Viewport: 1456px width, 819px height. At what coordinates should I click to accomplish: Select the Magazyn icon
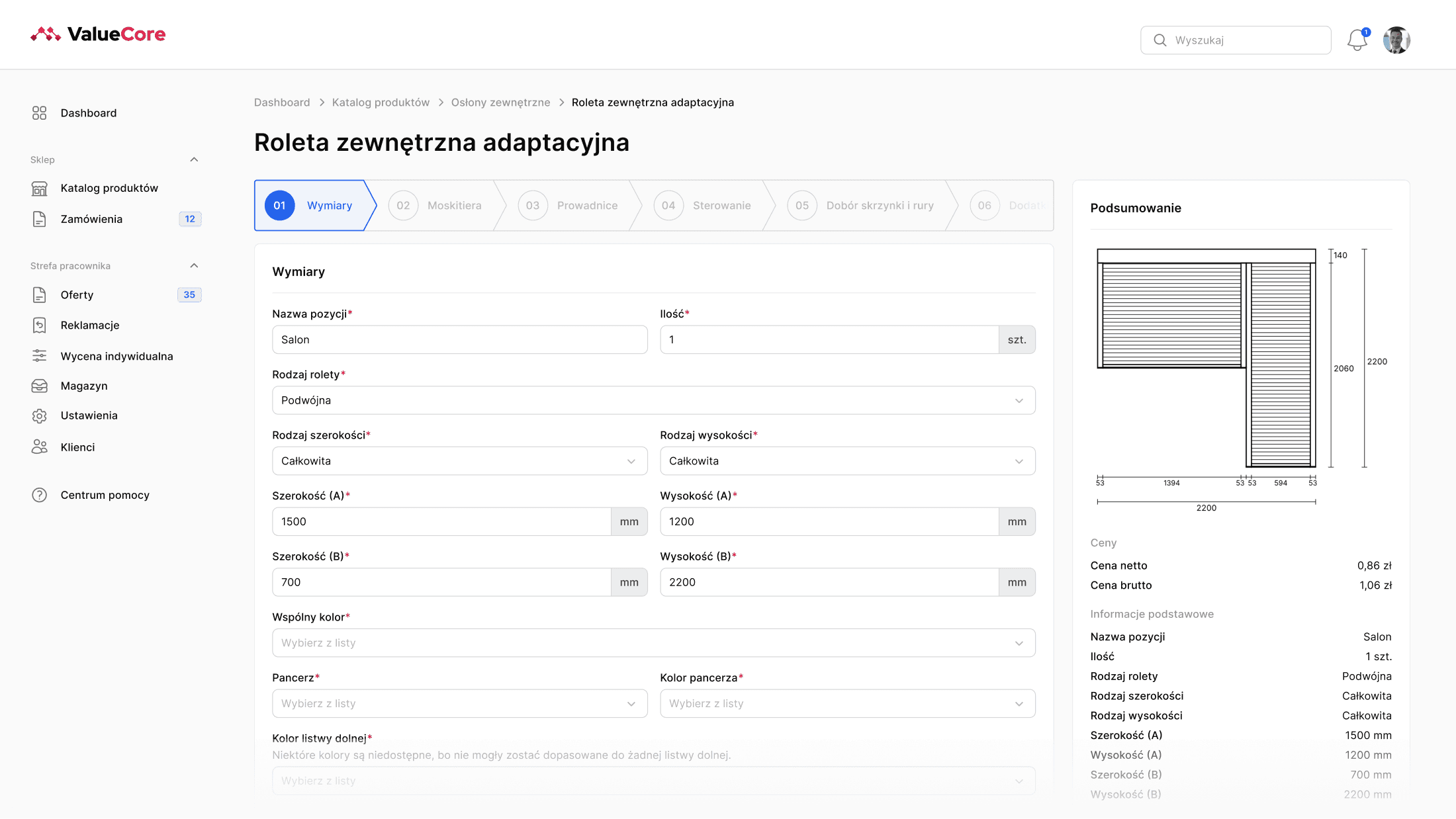point(39,386)
